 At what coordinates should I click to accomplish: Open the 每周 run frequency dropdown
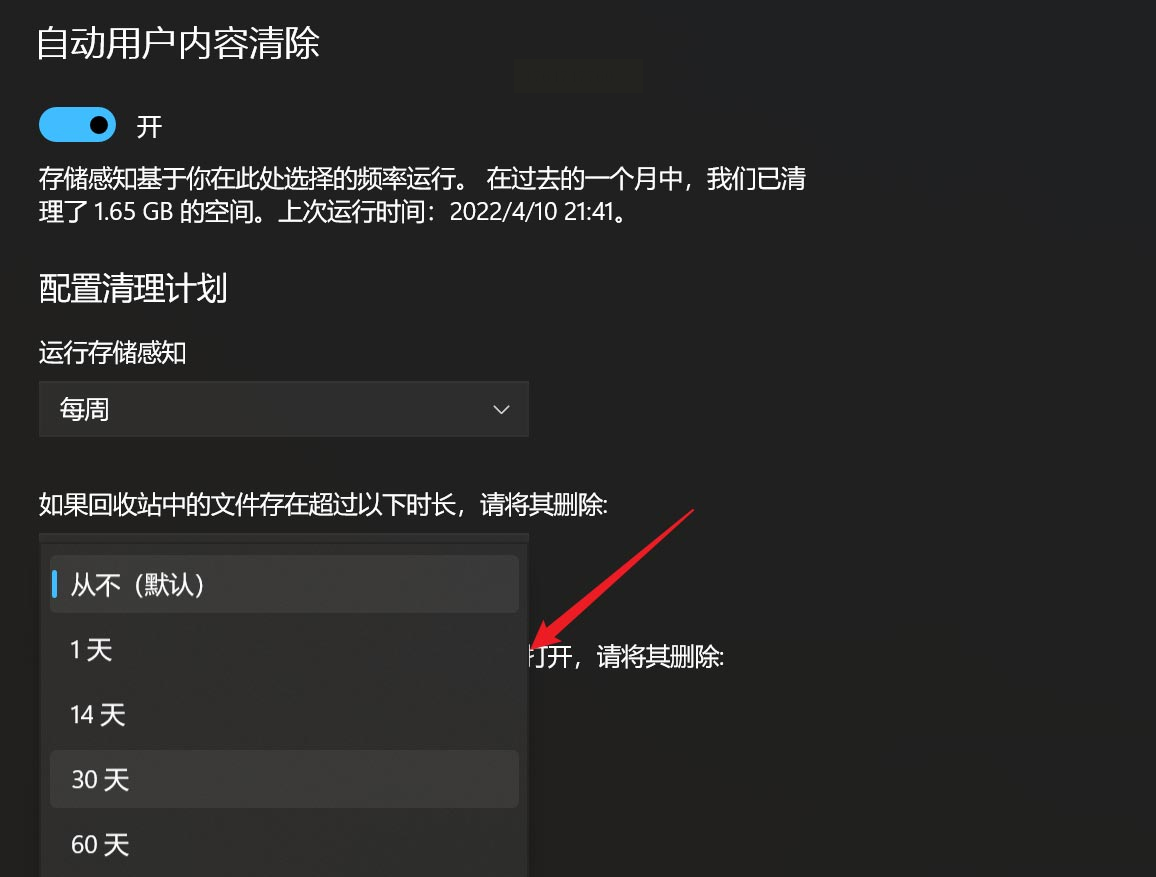[x=284, y=409]
